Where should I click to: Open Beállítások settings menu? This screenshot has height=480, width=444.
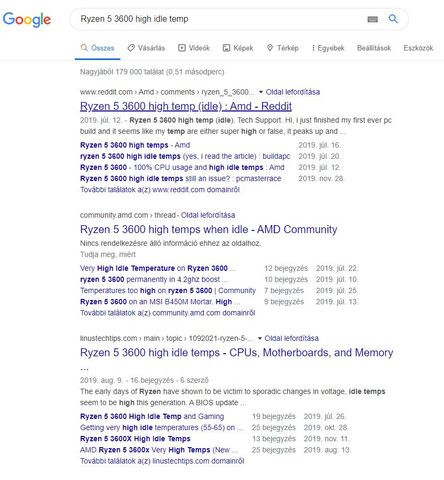click(374, 48)
